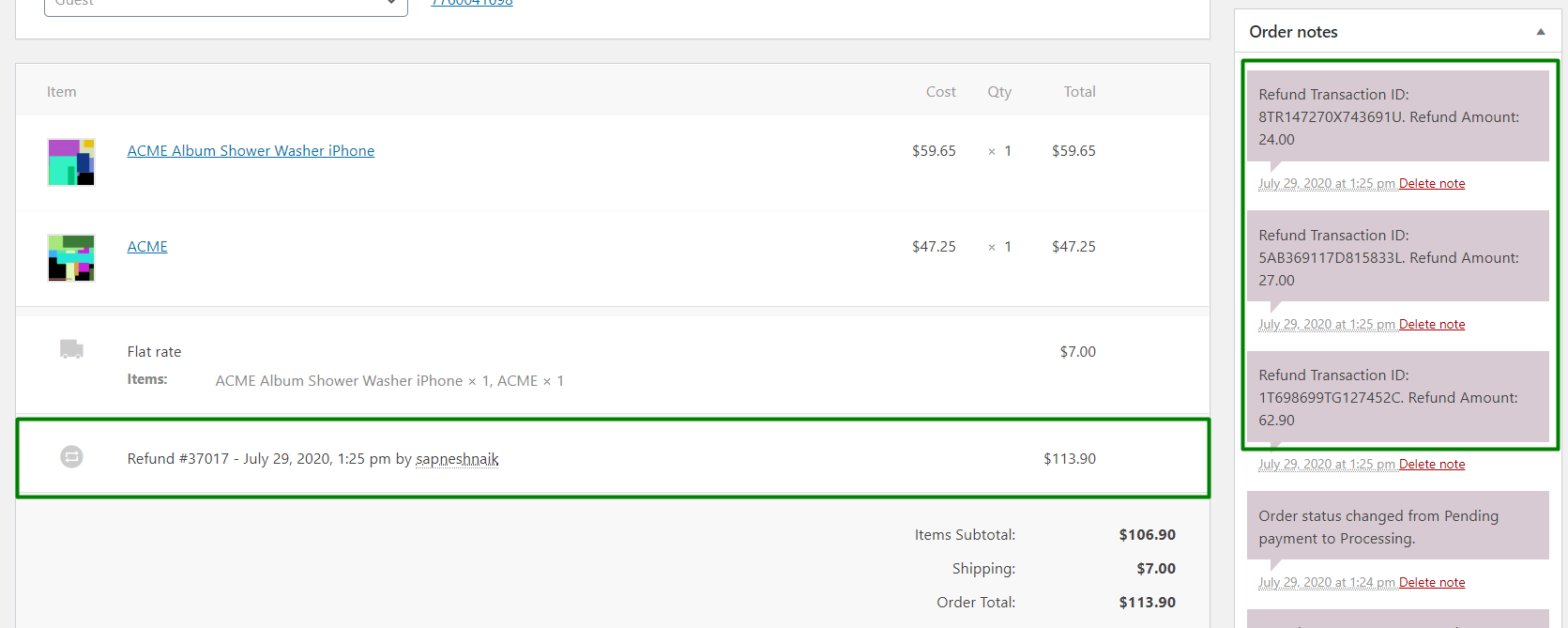Click the shipping truck icon beside Flat rate
Viewport: 1568px width, 628px height.
[71, 349]
